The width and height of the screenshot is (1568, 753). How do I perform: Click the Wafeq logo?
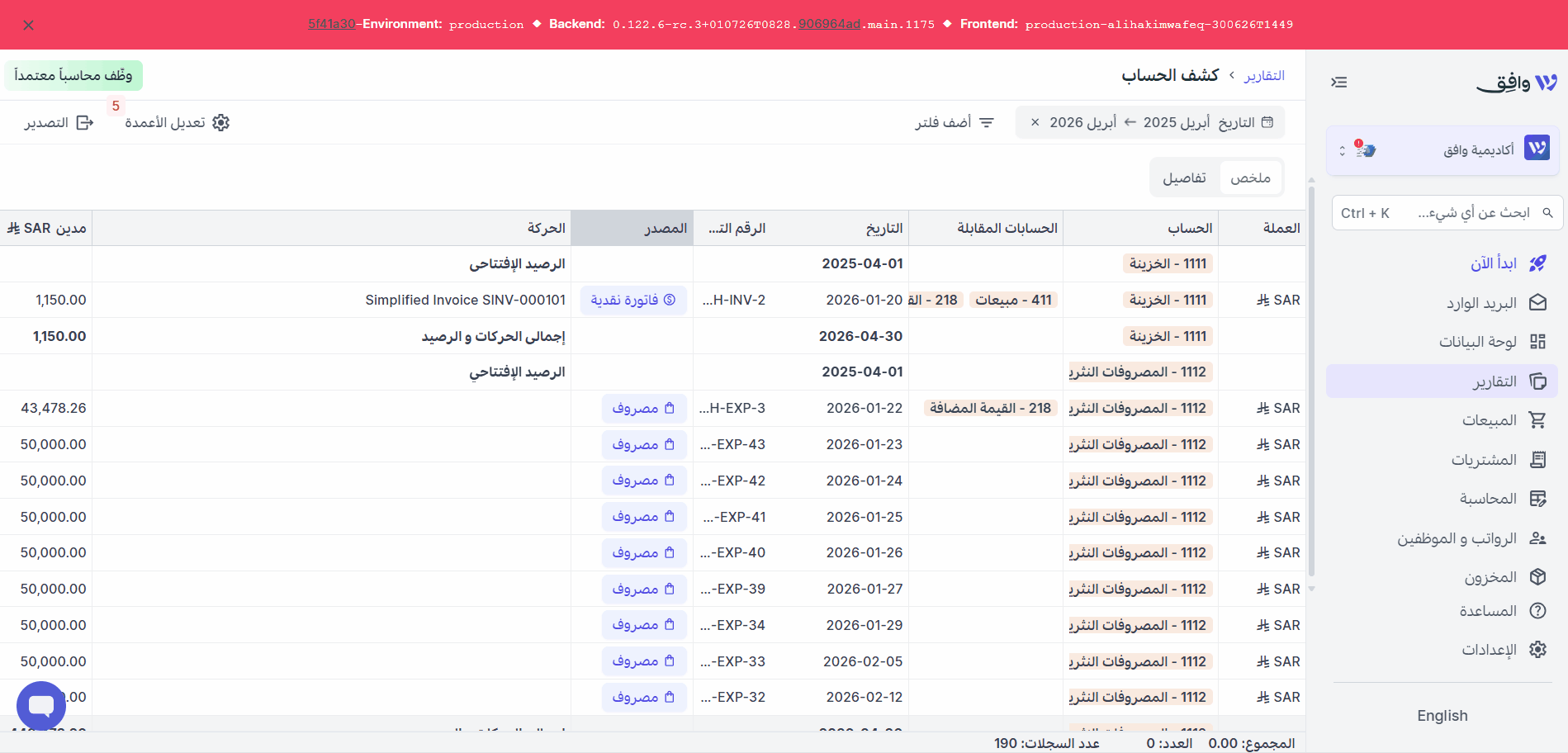click(1517, 83)
